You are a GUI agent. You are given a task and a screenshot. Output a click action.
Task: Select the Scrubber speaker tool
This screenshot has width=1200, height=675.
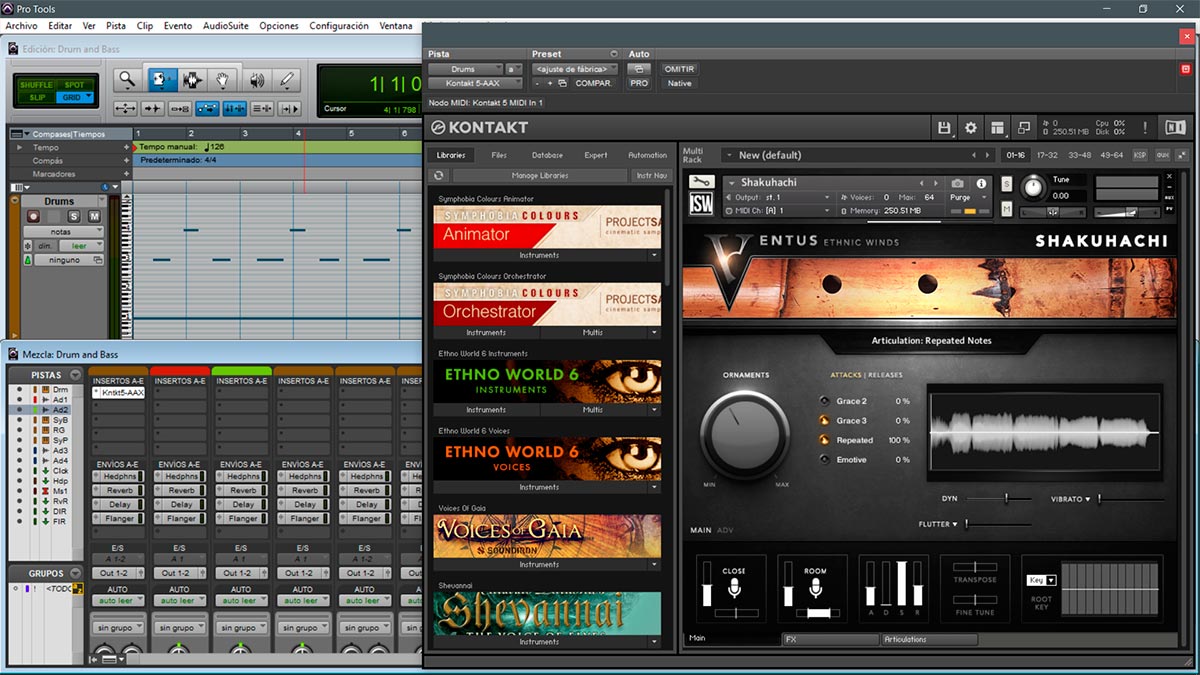256,80
